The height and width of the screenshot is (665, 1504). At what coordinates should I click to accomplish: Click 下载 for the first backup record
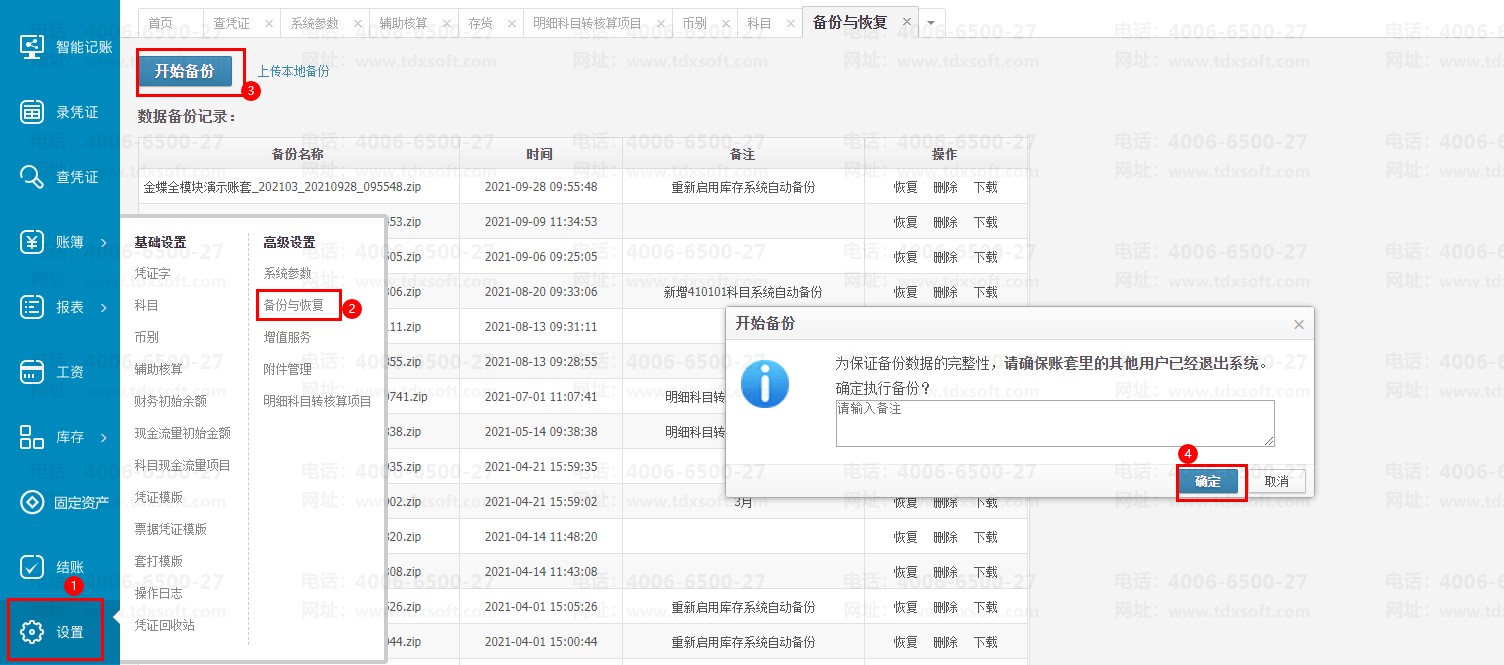tap(985, 187)
